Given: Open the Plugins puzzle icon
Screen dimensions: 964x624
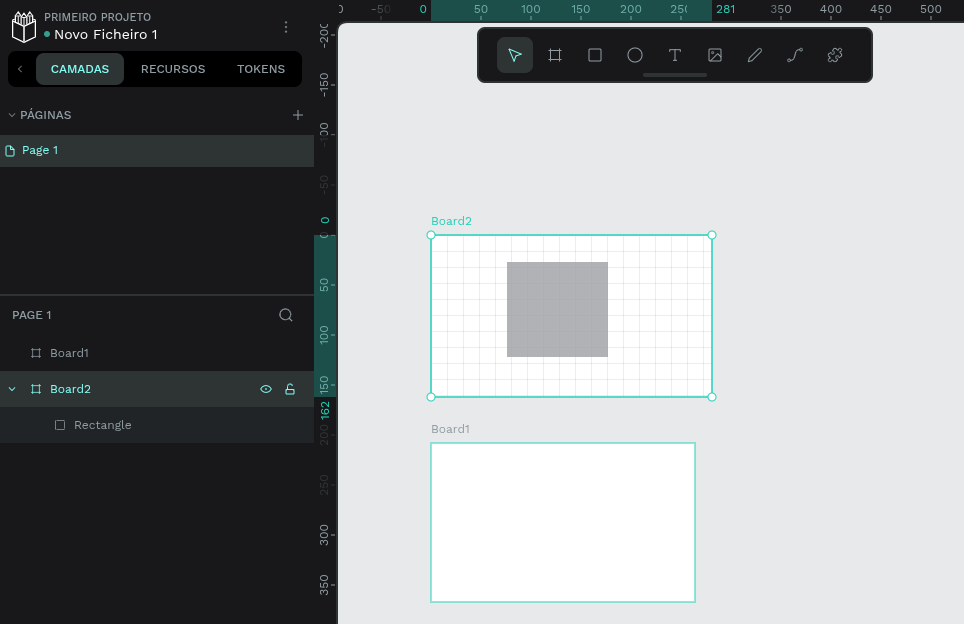Looking at the screenshot, I should [x=834, y=55].
